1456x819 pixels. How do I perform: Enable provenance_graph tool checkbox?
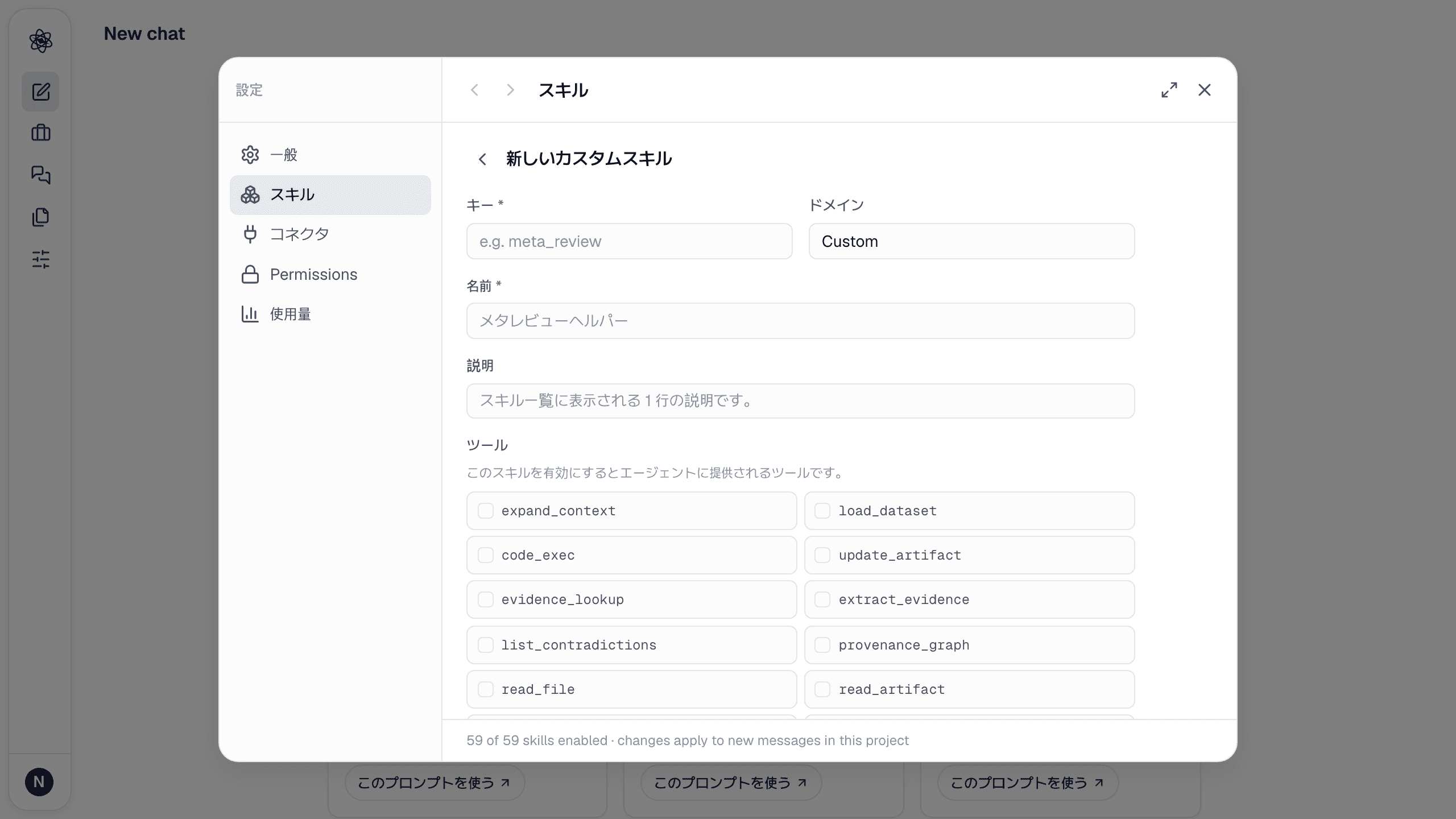[x=822, y=645]
